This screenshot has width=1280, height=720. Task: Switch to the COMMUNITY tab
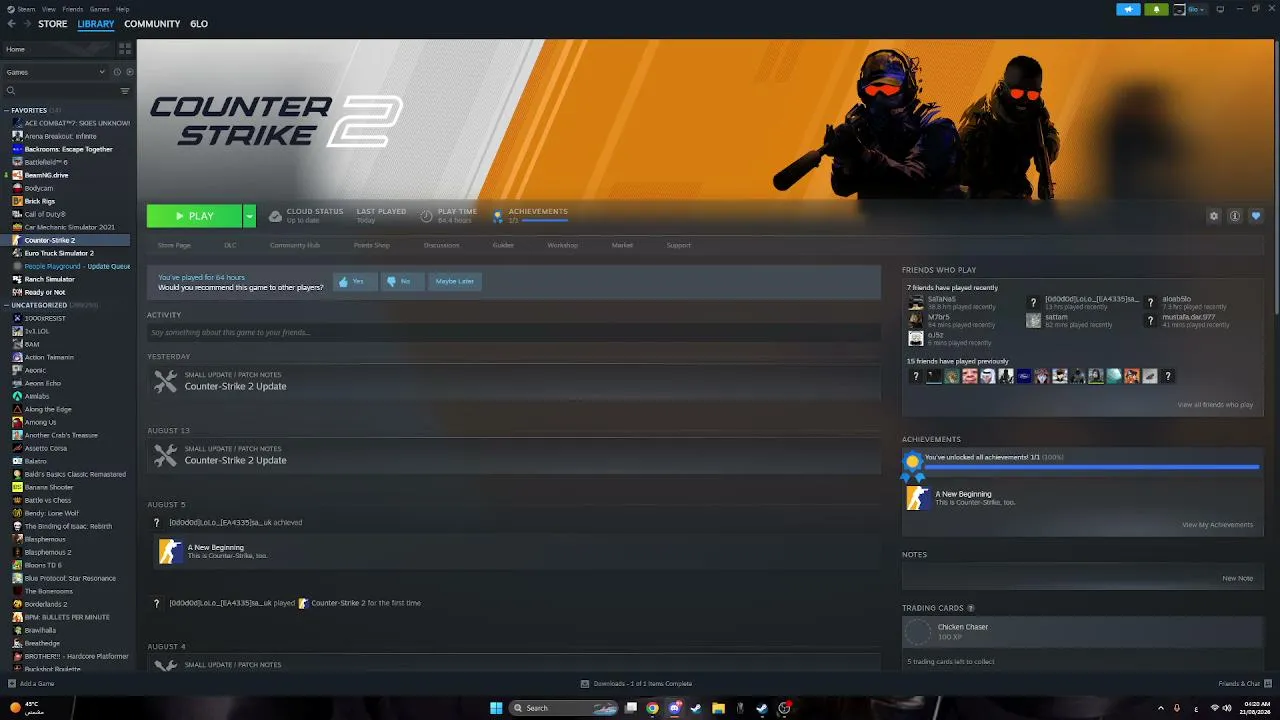[x=152, y=24]
